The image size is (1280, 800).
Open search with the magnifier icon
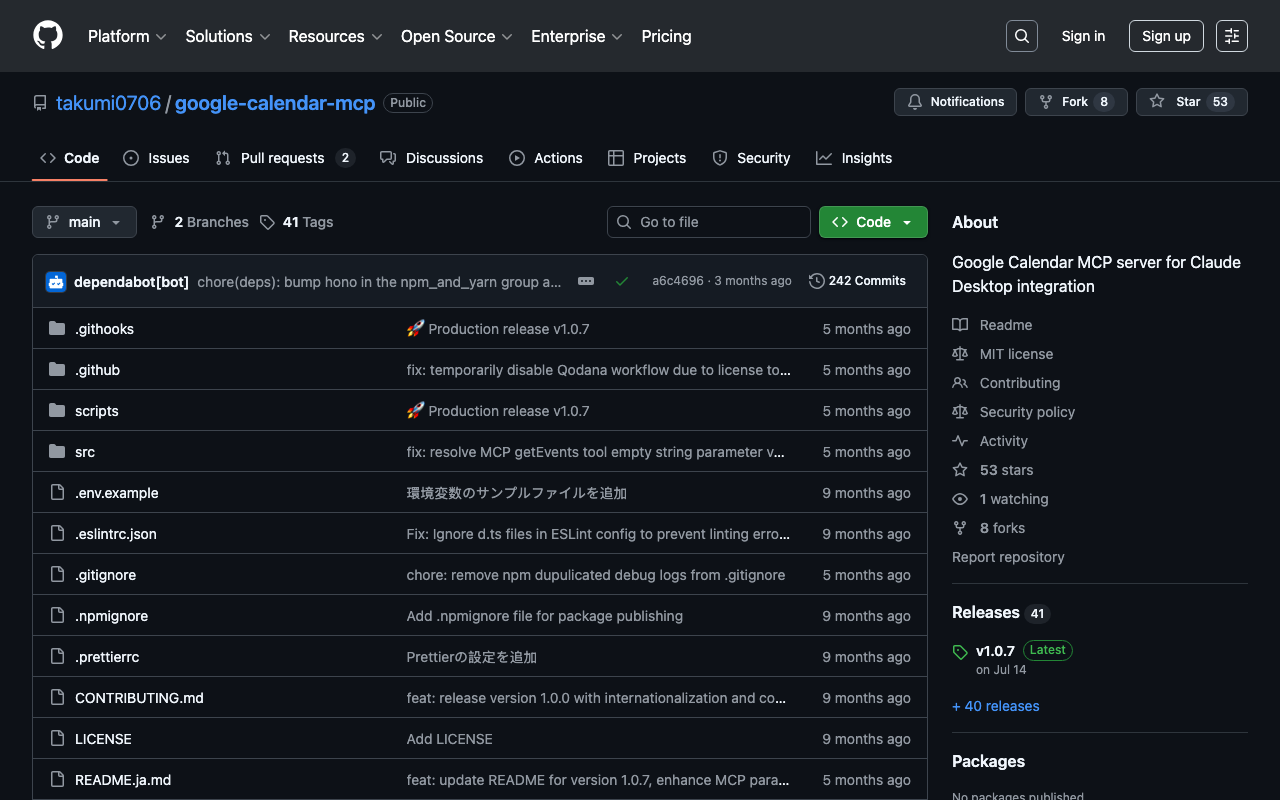coord(1021,36)
